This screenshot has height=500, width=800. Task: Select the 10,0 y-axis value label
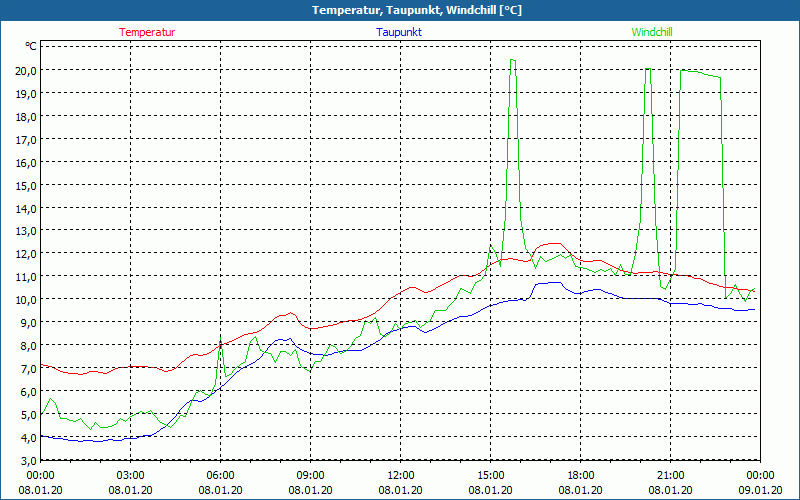24,300
